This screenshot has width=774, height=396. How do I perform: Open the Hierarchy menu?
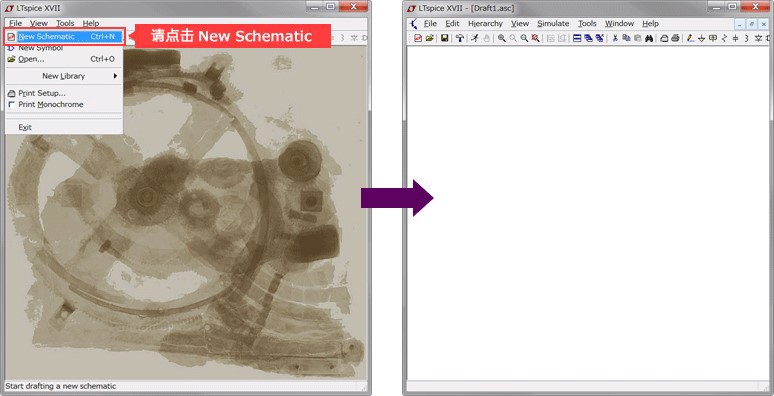point(485,23)
